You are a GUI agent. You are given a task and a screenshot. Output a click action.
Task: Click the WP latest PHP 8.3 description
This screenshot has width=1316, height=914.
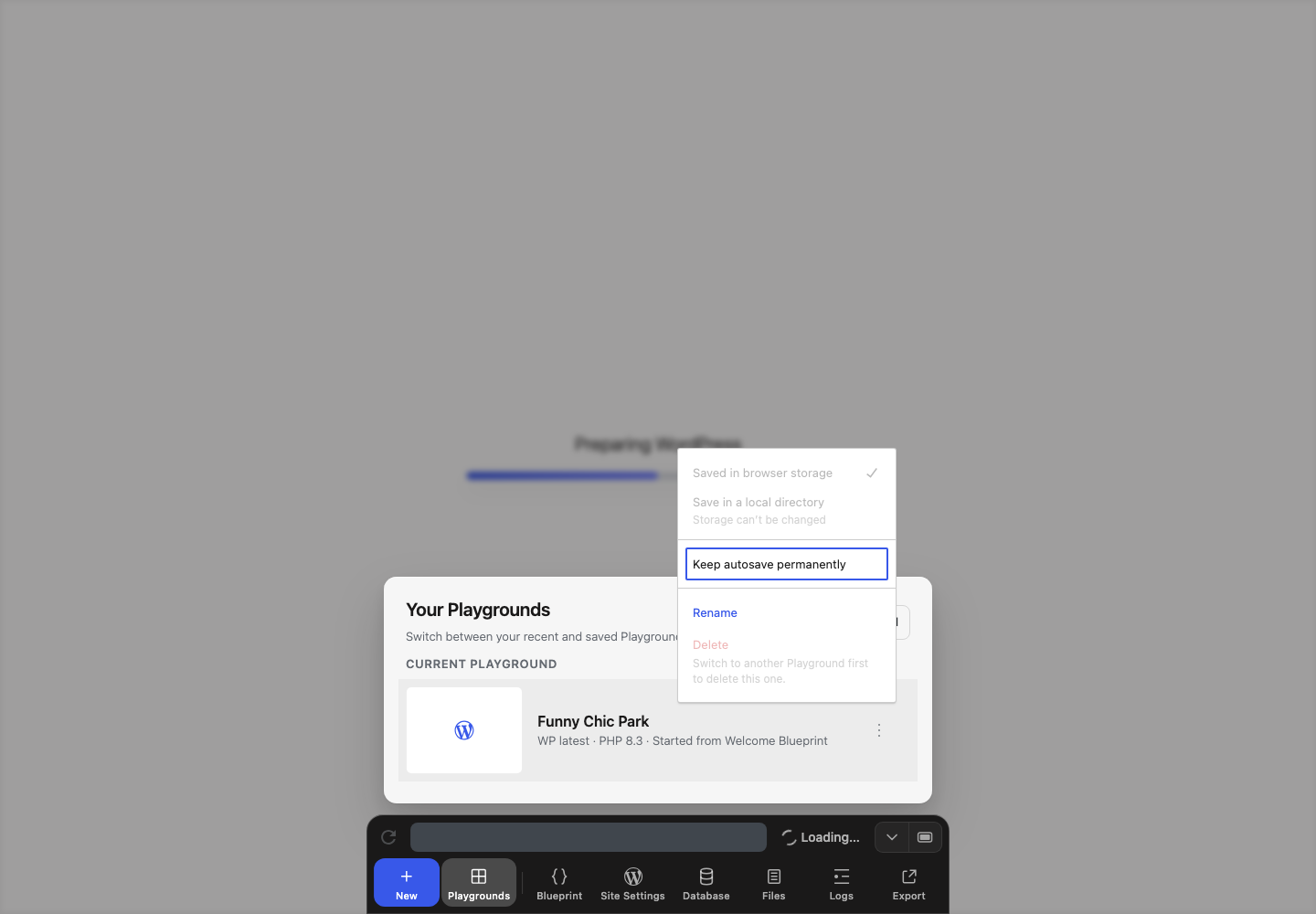click(683, 741)
